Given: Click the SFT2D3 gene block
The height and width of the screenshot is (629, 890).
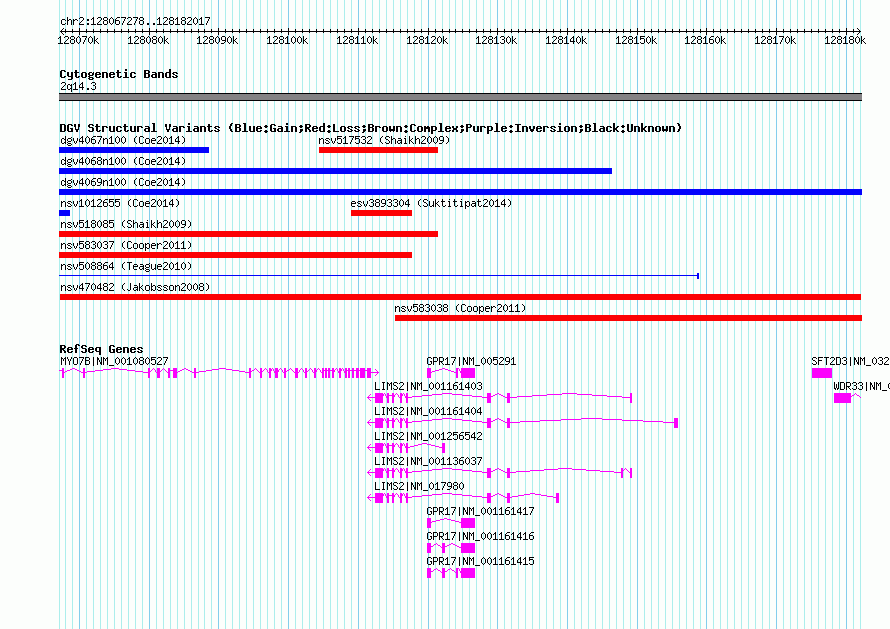Looking at the screenshot, I should coord(822,373).
